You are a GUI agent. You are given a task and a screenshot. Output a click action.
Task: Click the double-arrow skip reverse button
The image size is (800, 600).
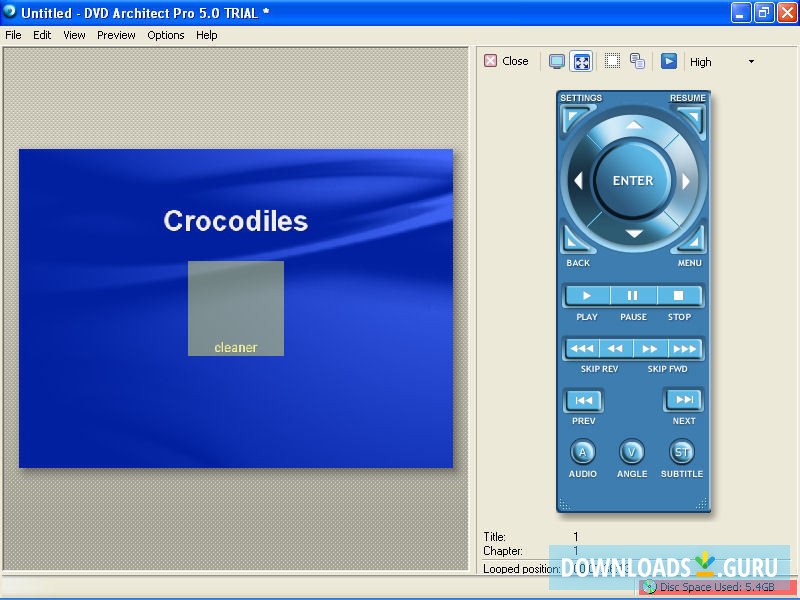pyautogui.click(x=615, y=349)
